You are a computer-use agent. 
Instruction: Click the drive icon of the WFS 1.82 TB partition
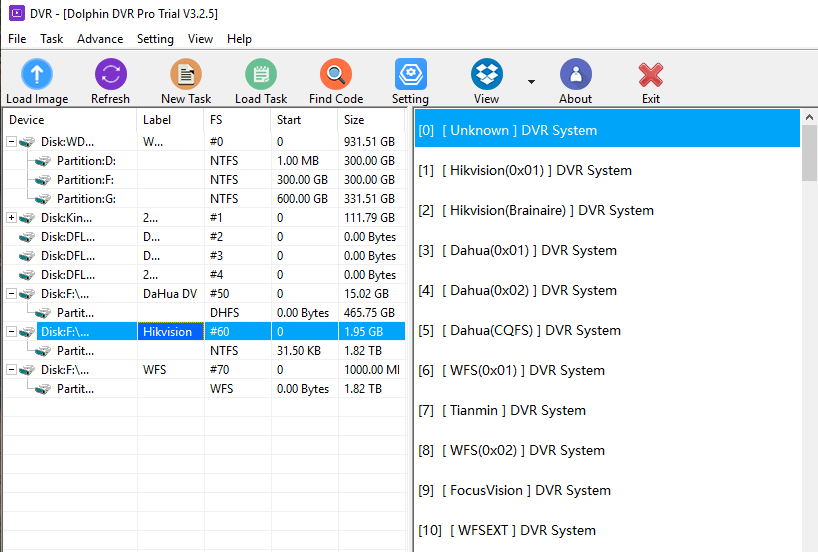43,389
